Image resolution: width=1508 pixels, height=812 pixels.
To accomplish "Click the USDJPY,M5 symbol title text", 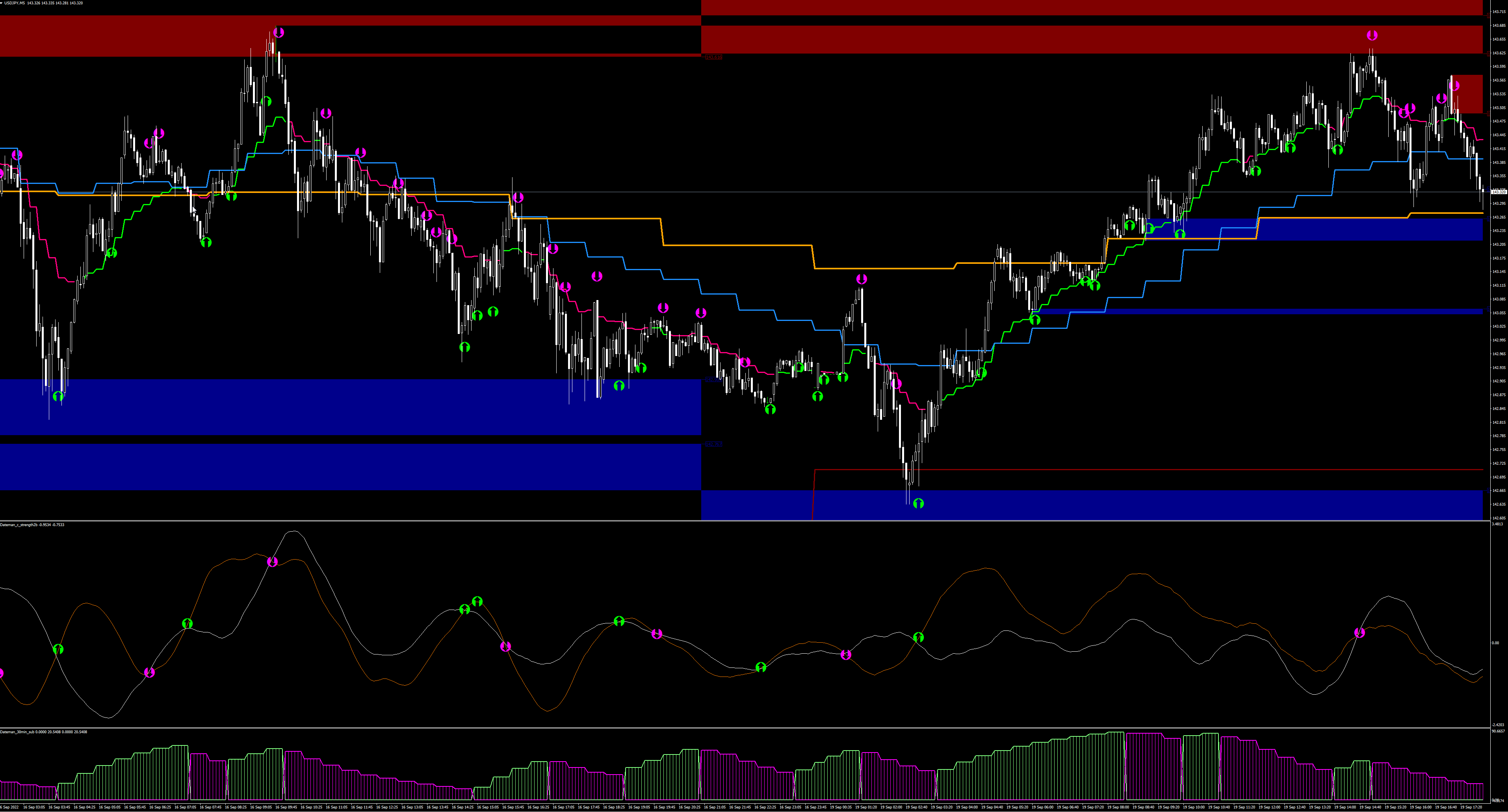I will 14,3.
